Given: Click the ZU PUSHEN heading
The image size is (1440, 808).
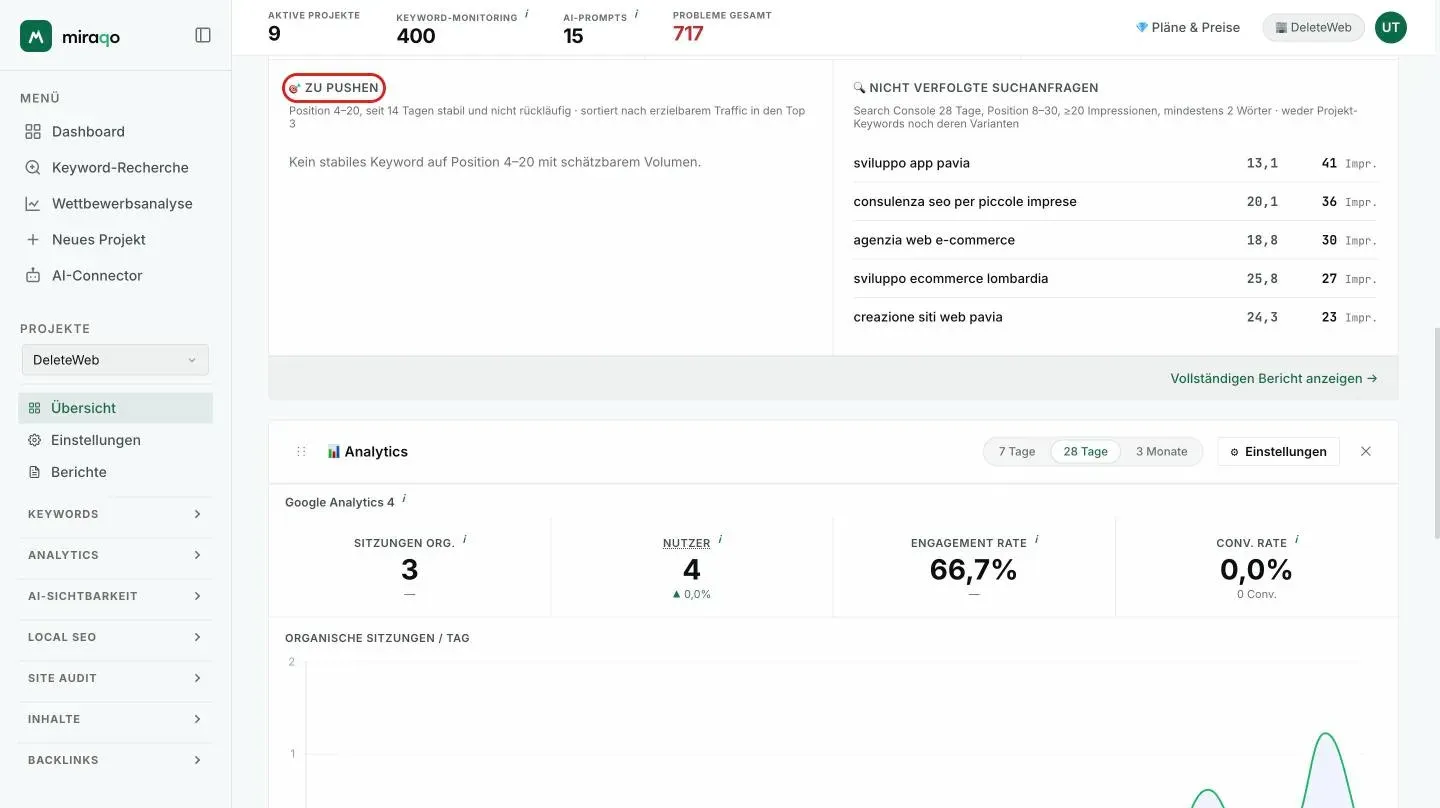Looking at the screenshot, I should click(334, 88).
